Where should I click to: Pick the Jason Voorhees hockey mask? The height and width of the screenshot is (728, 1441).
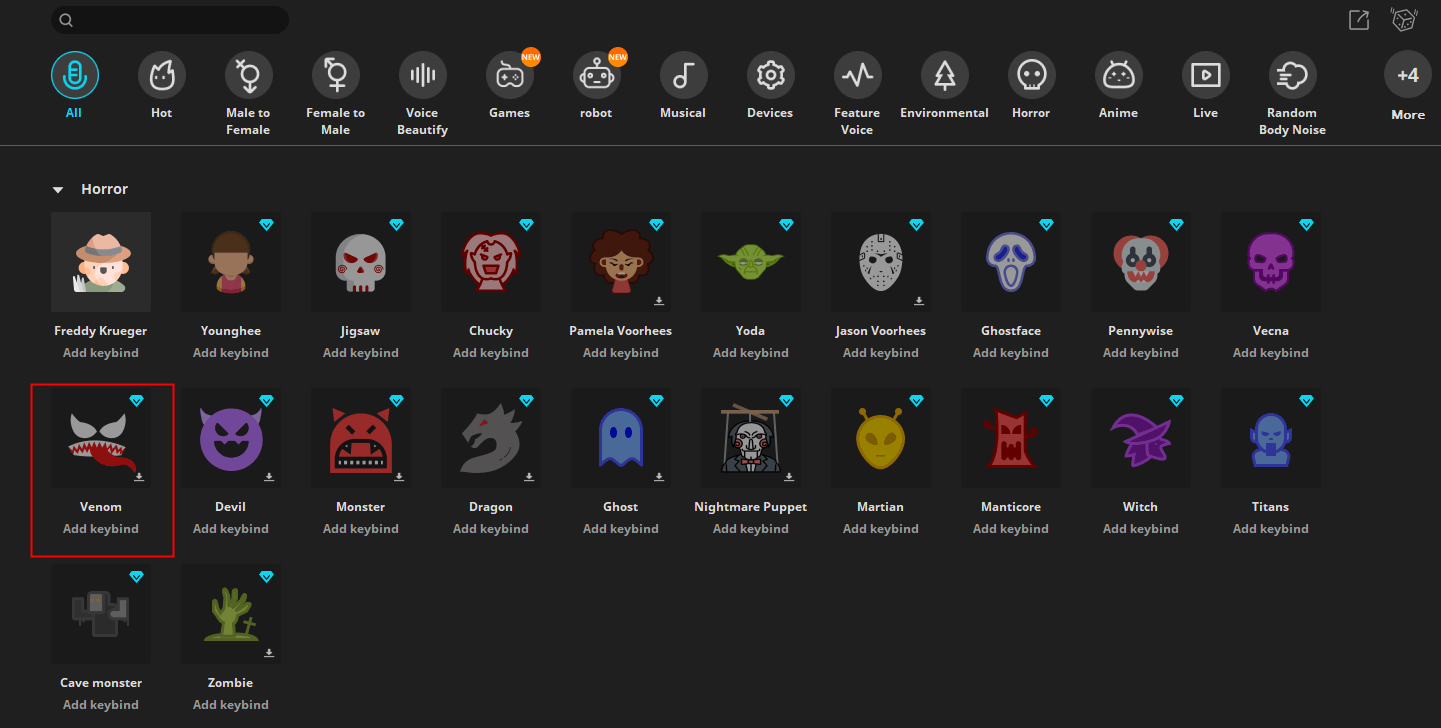(881, 262)
